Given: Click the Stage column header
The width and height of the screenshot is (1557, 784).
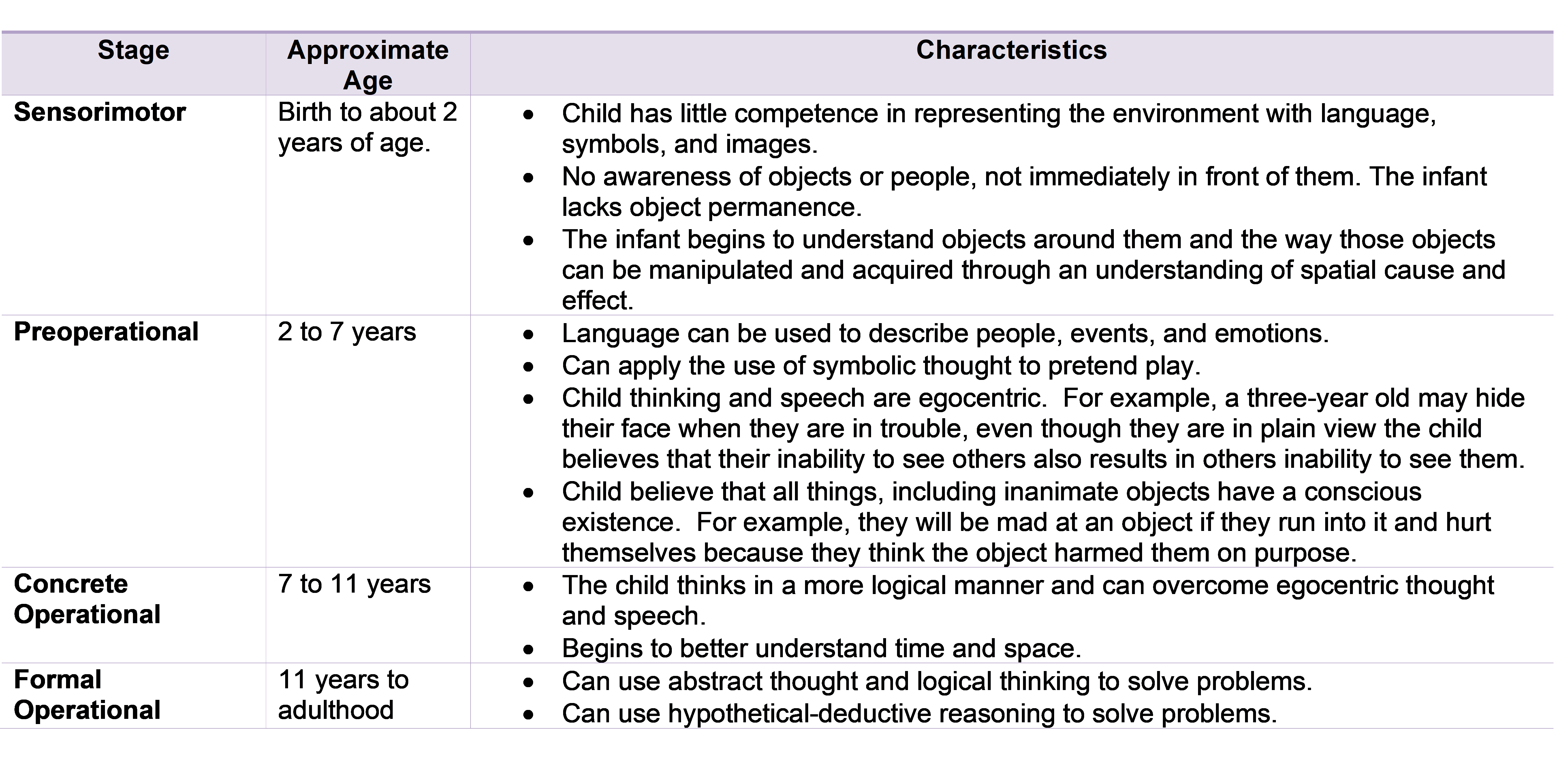Looking at the screenshot, I should [133, 51].
